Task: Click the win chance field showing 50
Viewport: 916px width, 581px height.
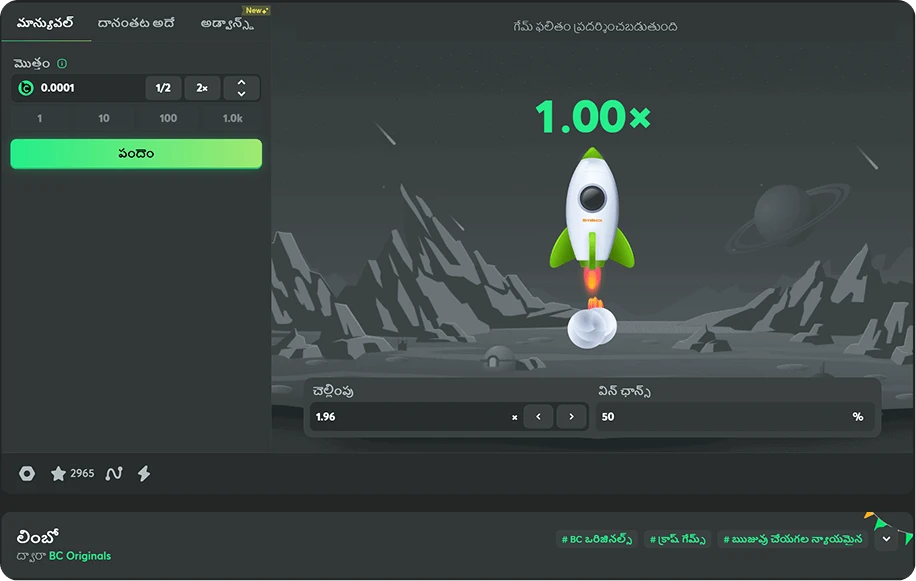Action: pyautogui.click(x=720, y=416)
